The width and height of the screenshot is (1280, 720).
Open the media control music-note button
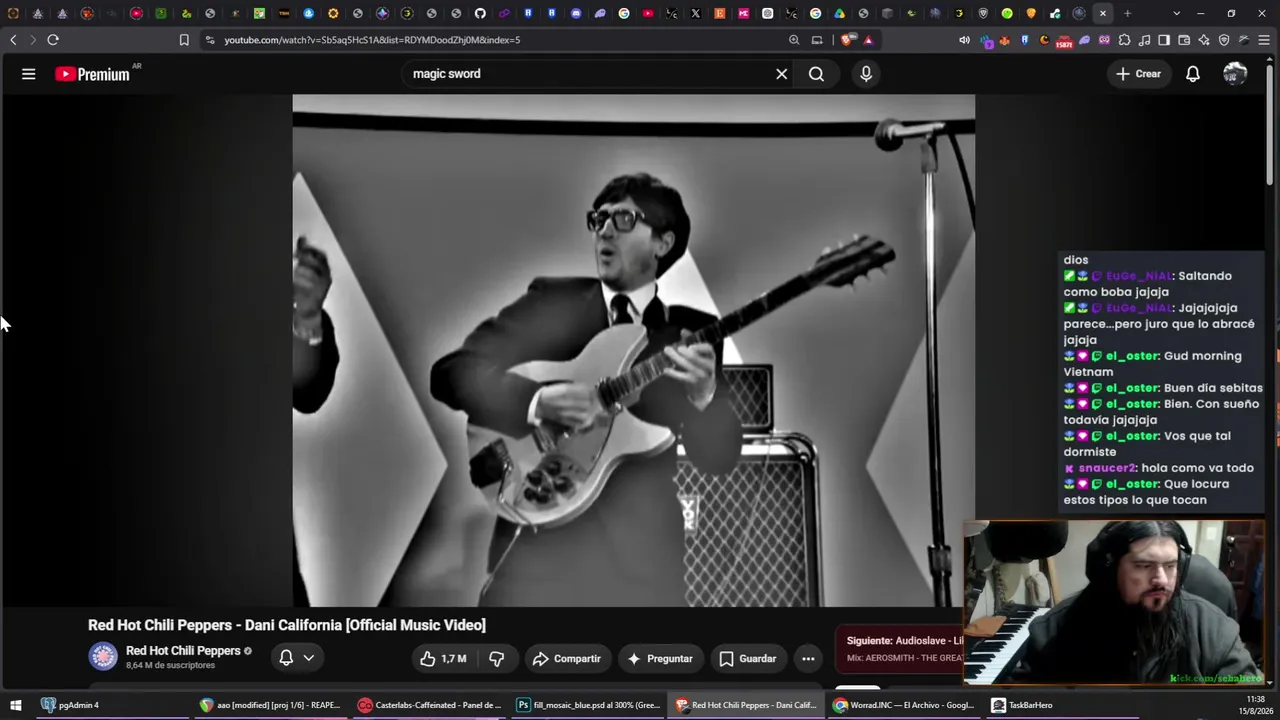coord(1144,40)
